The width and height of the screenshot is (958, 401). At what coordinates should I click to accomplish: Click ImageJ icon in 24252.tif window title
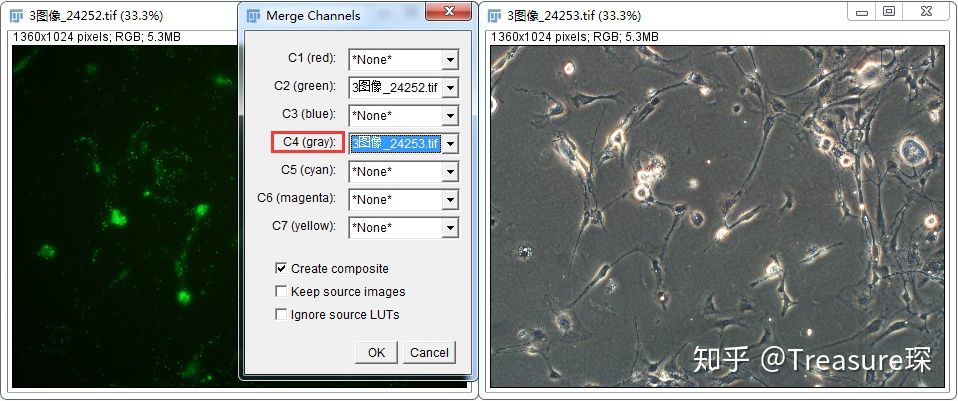(x=16, y=15)
